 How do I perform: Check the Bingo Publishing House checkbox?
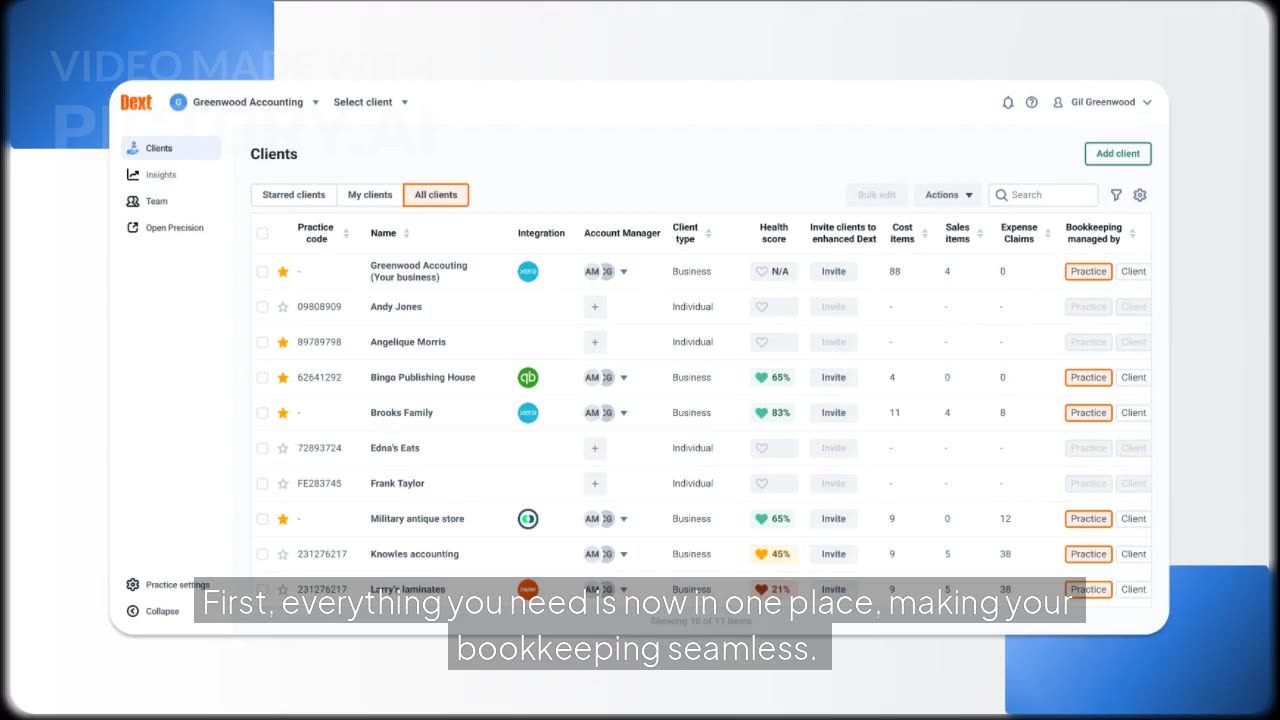(263, 377)
